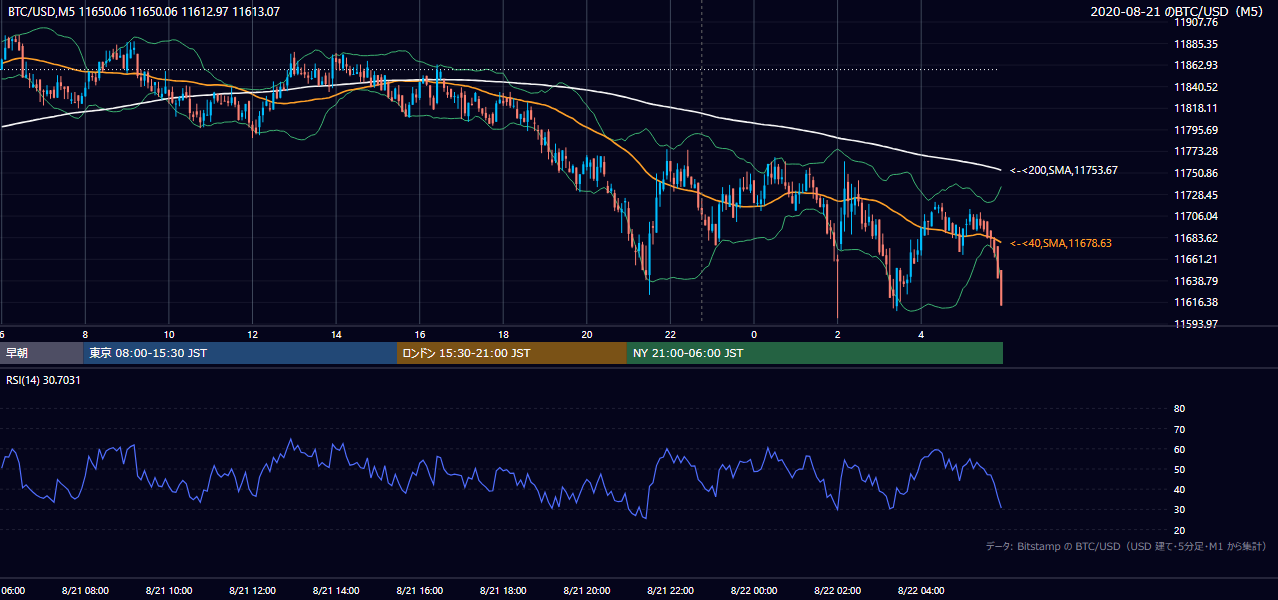Image resolution: width=1278 pixels, height=600 pixels.
Task: Click the 11818.11 price axis label
Action: click(x=1195, y=108)
